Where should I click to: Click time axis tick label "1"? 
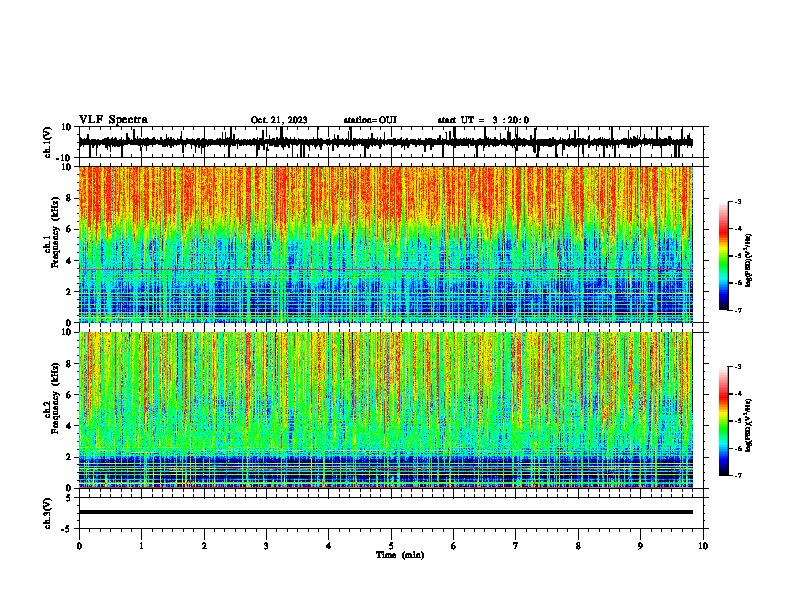click(x=141, y=546)
